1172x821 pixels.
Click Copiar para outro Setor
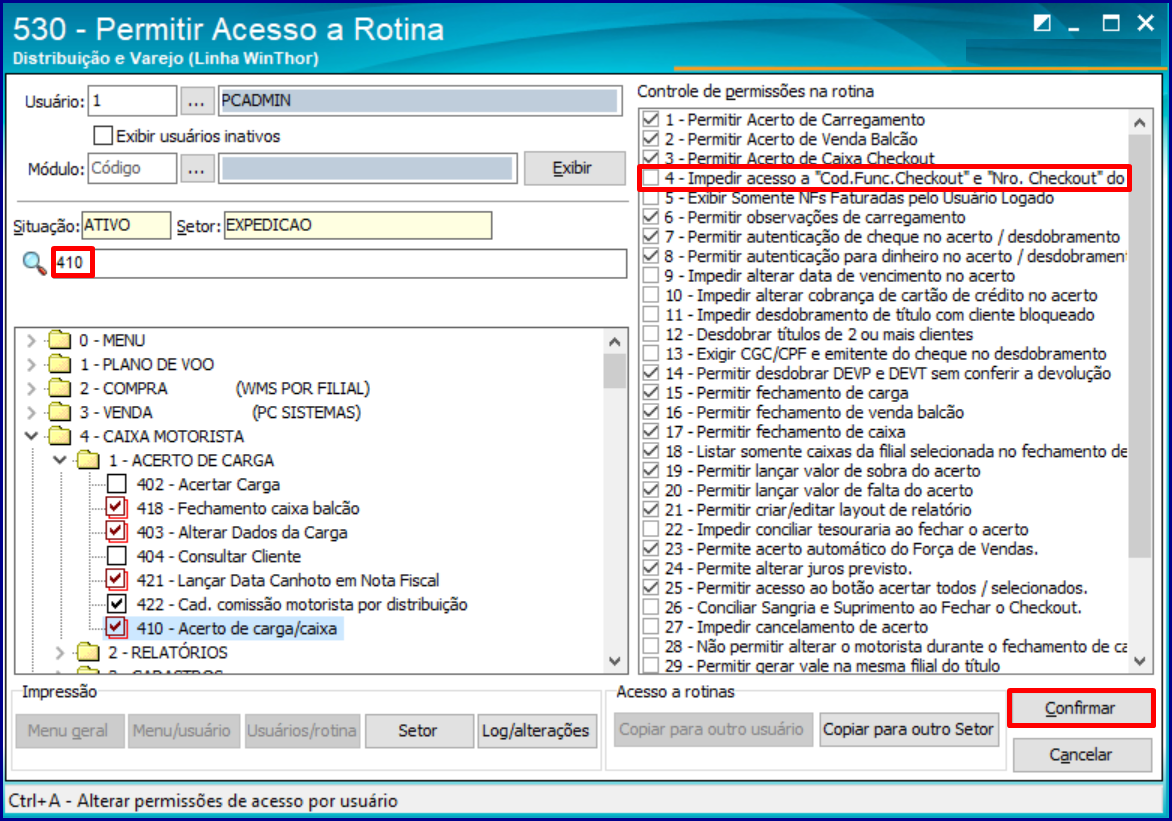tap(908, 729)
